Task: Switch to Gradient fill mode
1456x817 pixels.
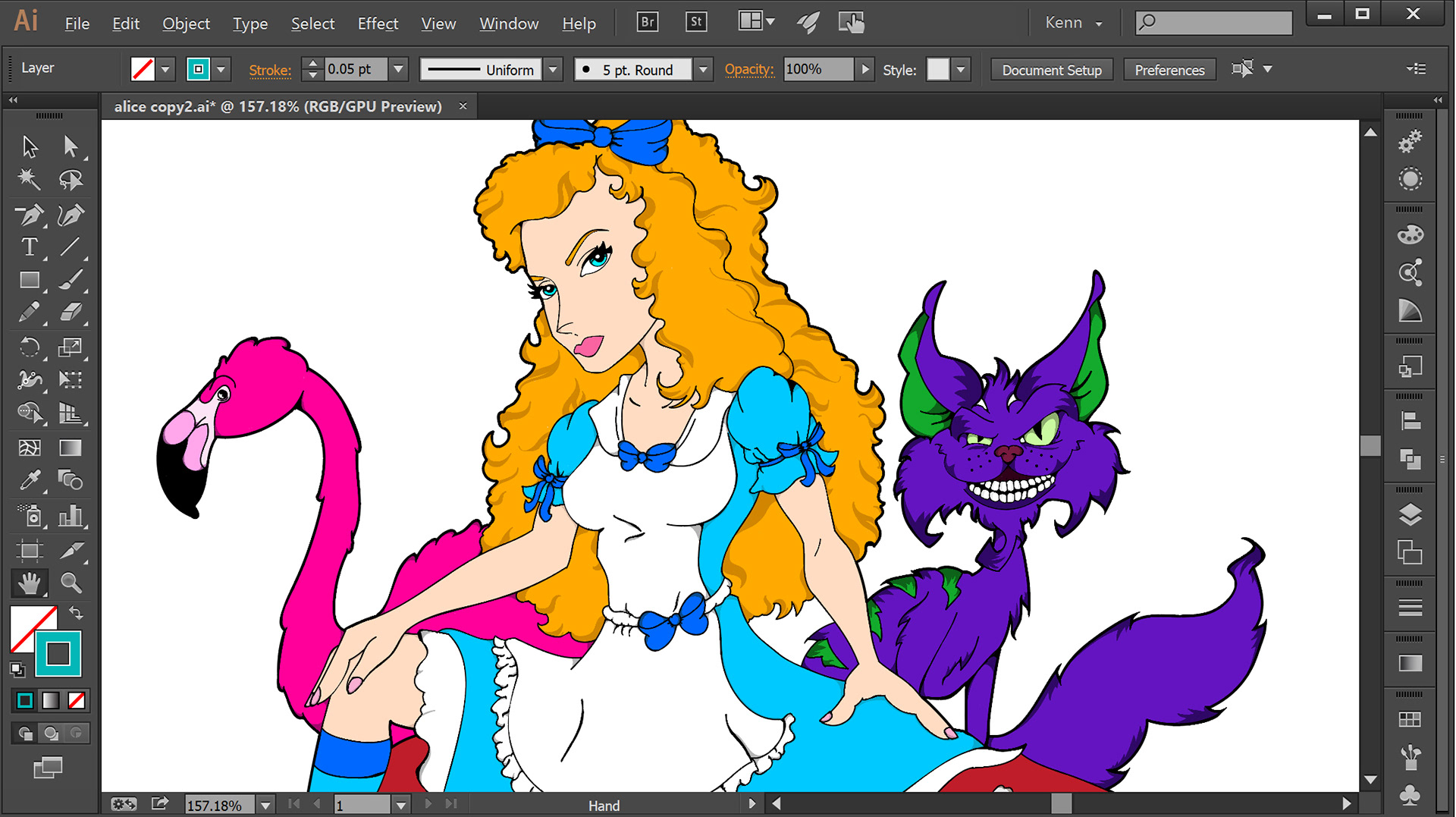Action: click(51, 701)
